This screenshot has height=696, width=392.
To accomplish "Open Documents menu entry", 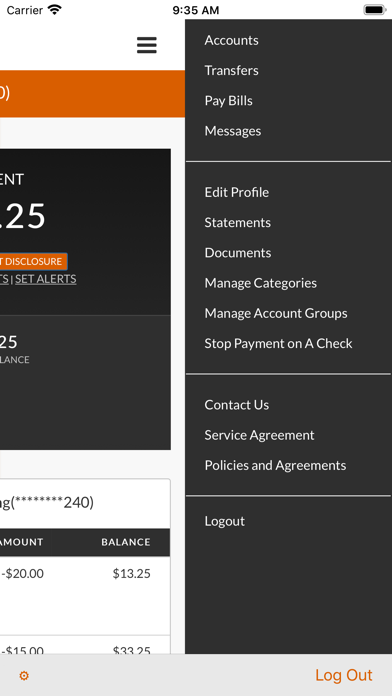I will [x=238, y=253].
